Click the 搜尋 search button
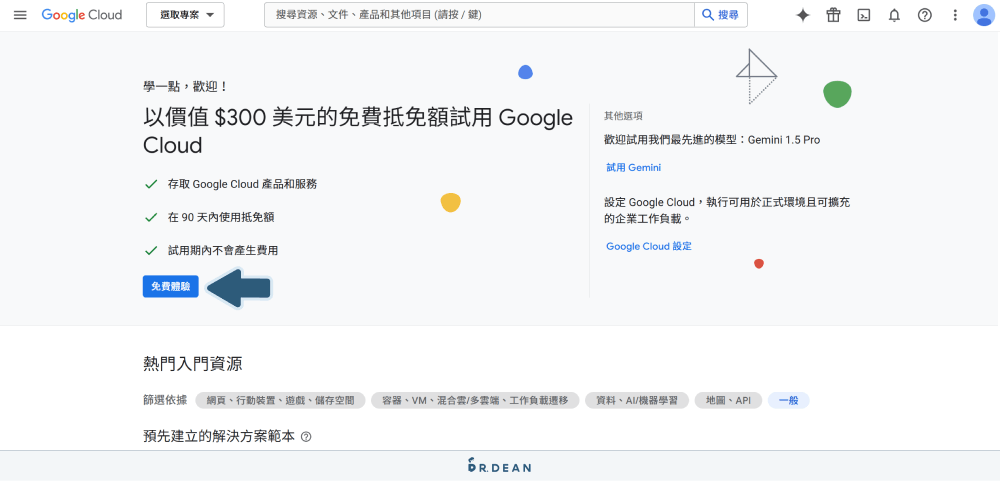Image resolution: width=1000 pixels, height=481 pixels. pos(721,15)
